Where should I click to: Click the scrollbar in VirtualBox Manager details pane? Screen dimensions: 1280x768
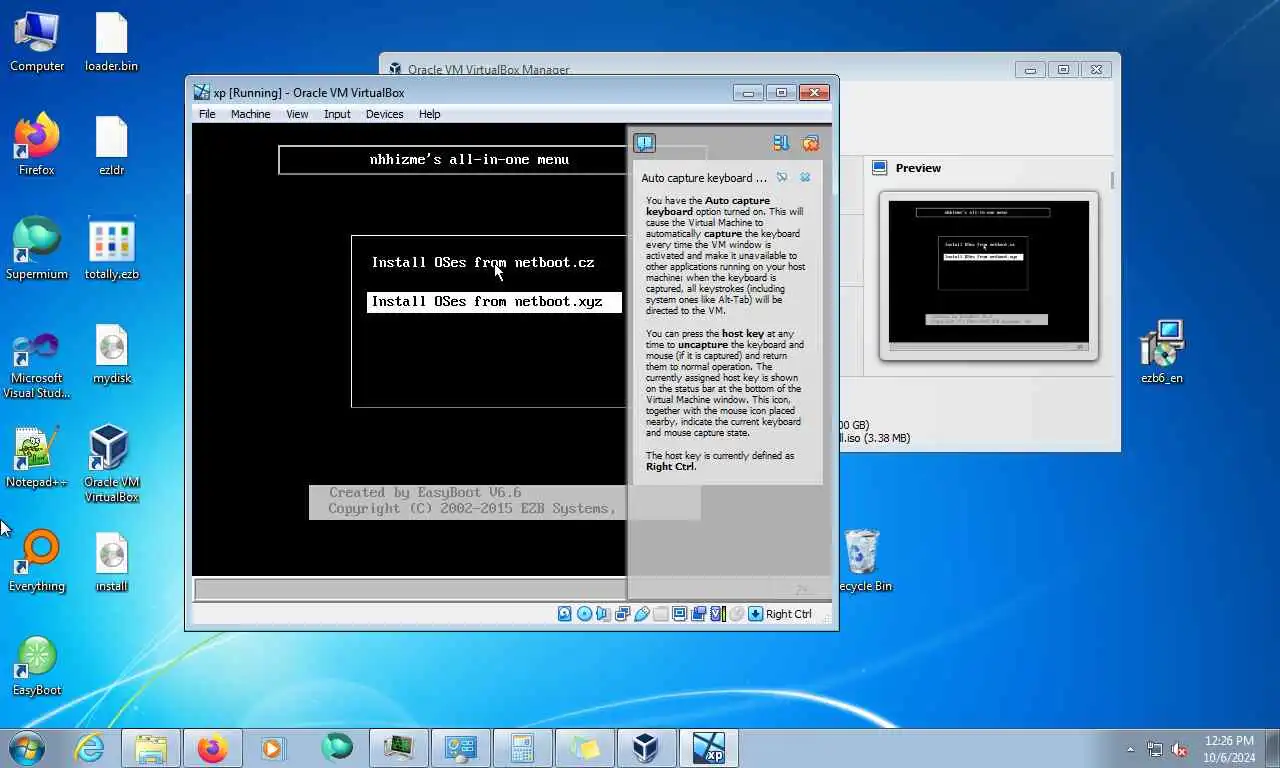coord(1112,179)
